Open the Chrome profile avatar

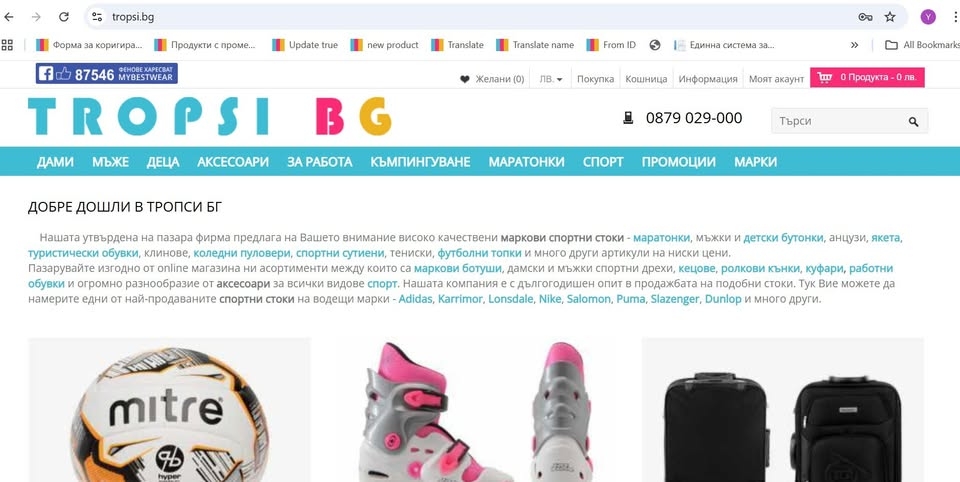928,17
